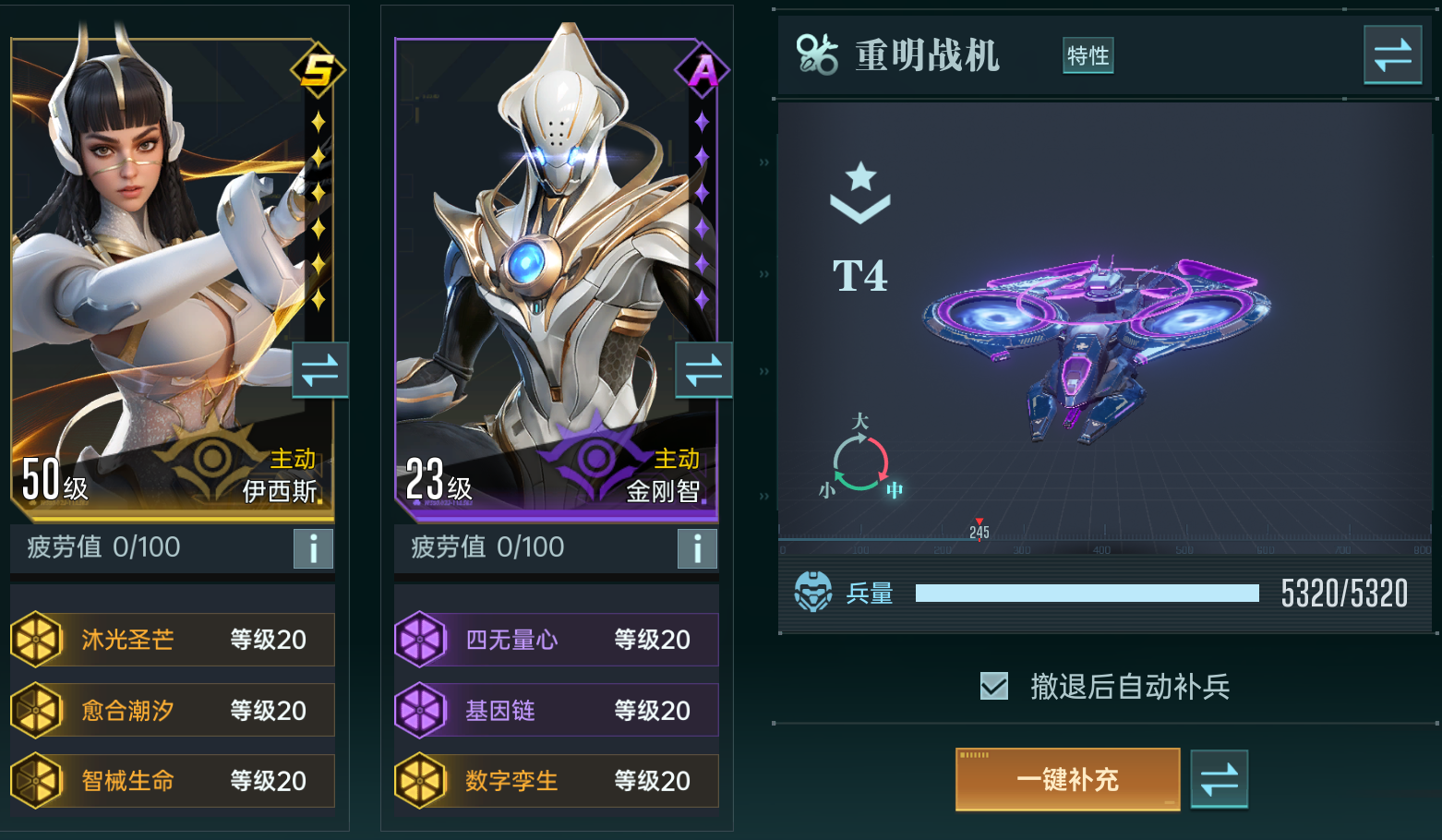Select the 重明战机 title header
Viewport: 1442px width, 840px height.
[x=927, y=55]
